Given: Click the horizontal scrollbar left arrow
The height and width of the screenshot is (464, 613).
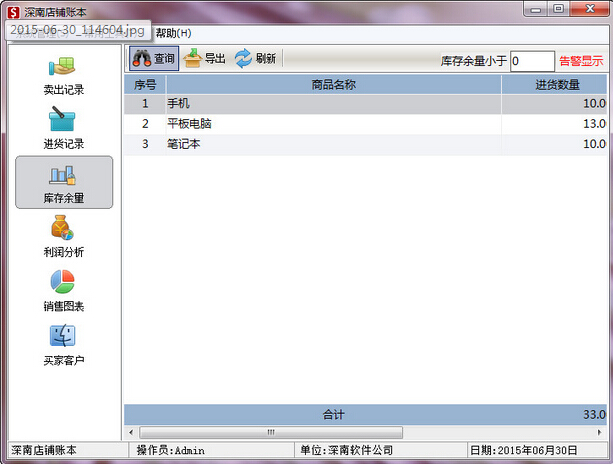Looking at the screenshot, I should coord(131,432).
